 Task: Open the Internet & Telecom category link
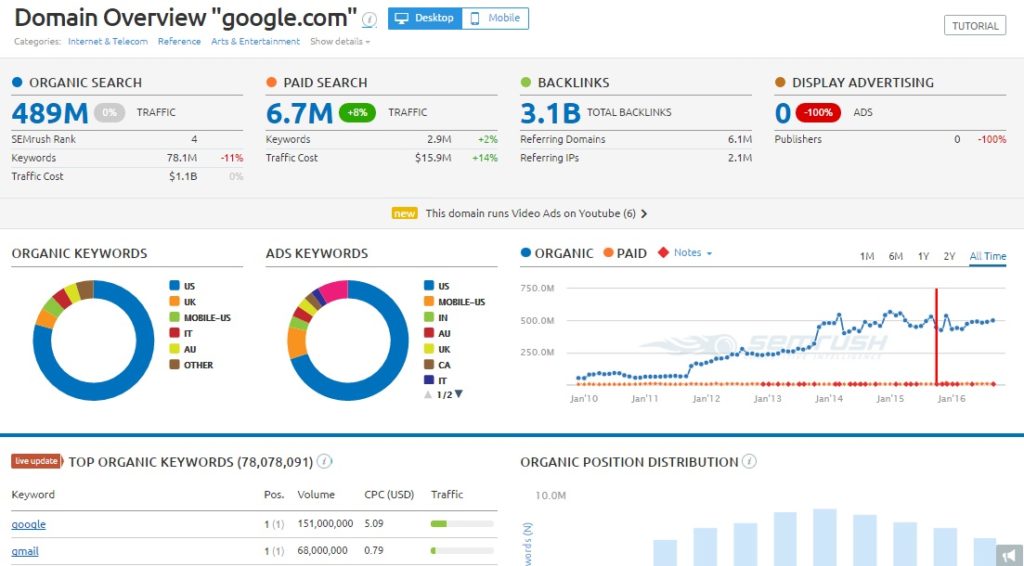108,41
